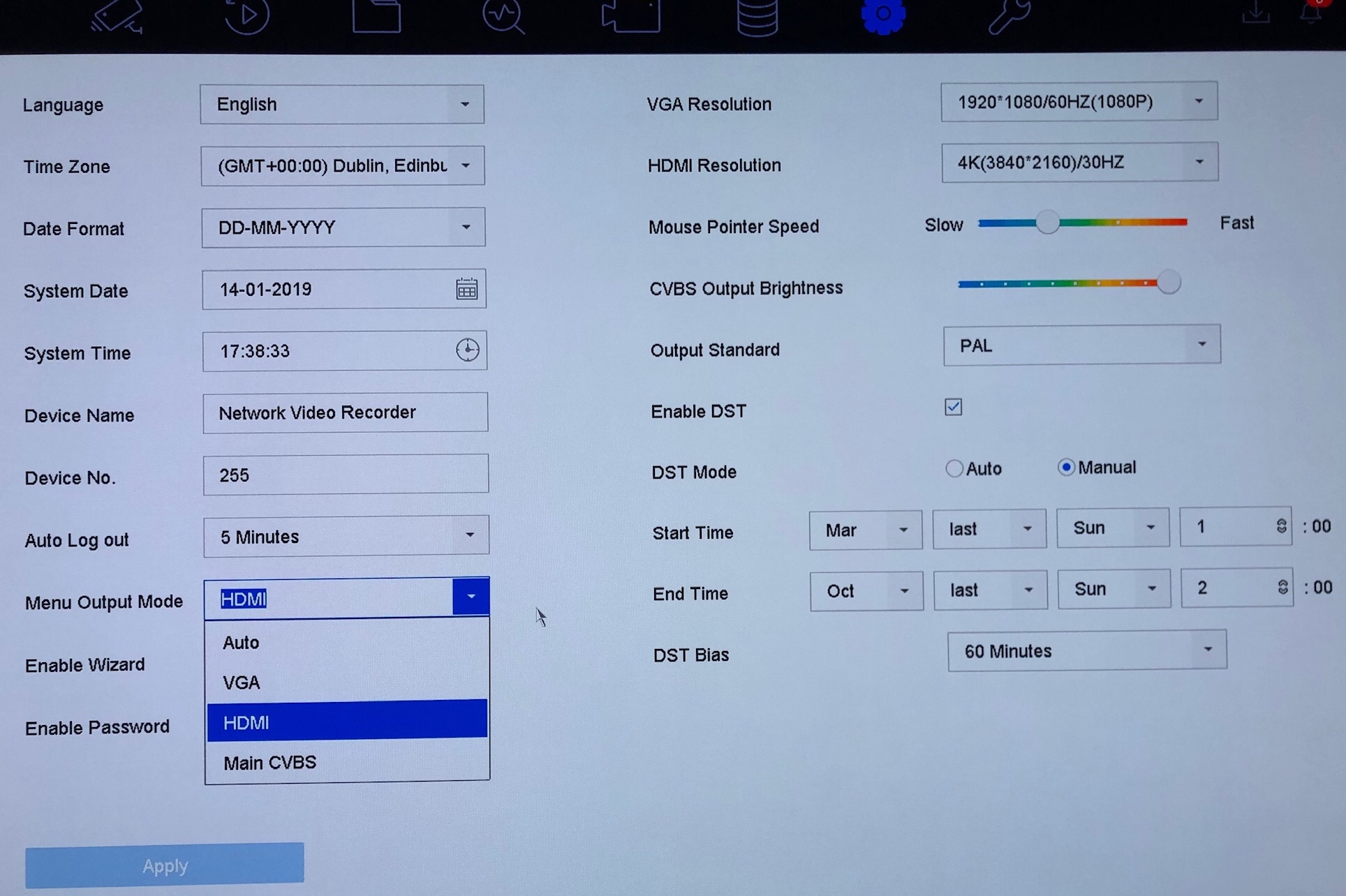Image resolution: width=1346 pixels, height=896 pixels.
Task: Click the Device Name input field
Action: point(345,412)
